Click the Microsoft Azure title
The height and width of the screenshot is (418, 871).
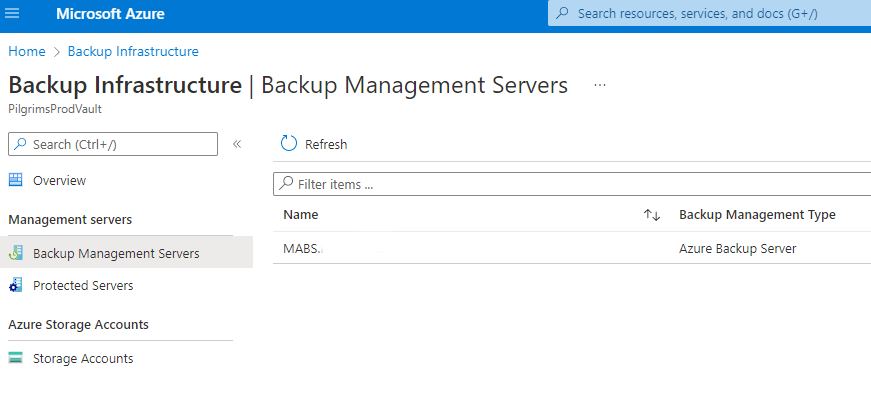110,13
